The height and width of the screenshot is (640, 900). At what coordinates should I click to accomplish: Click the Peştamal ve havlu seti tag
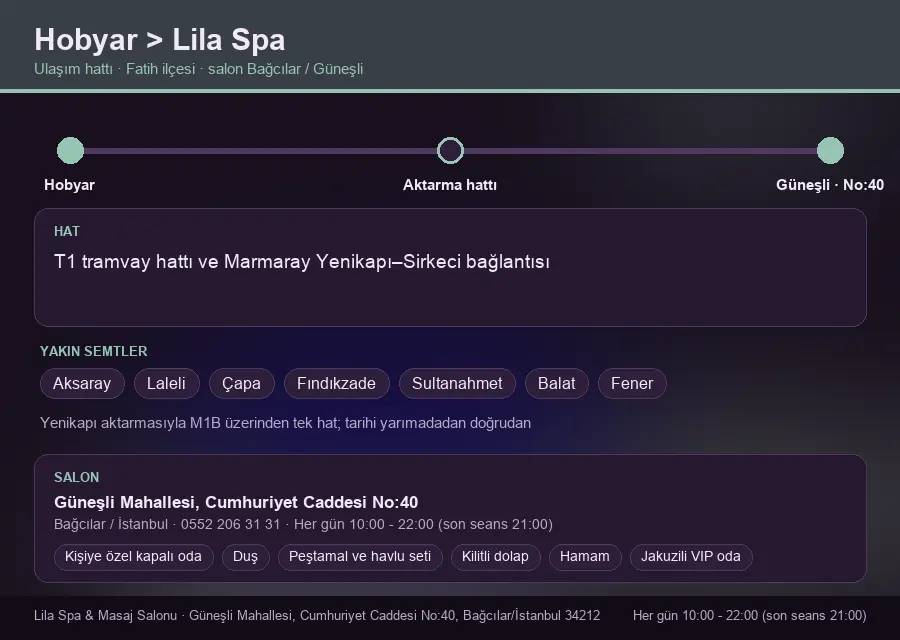(x=360, y=557)
